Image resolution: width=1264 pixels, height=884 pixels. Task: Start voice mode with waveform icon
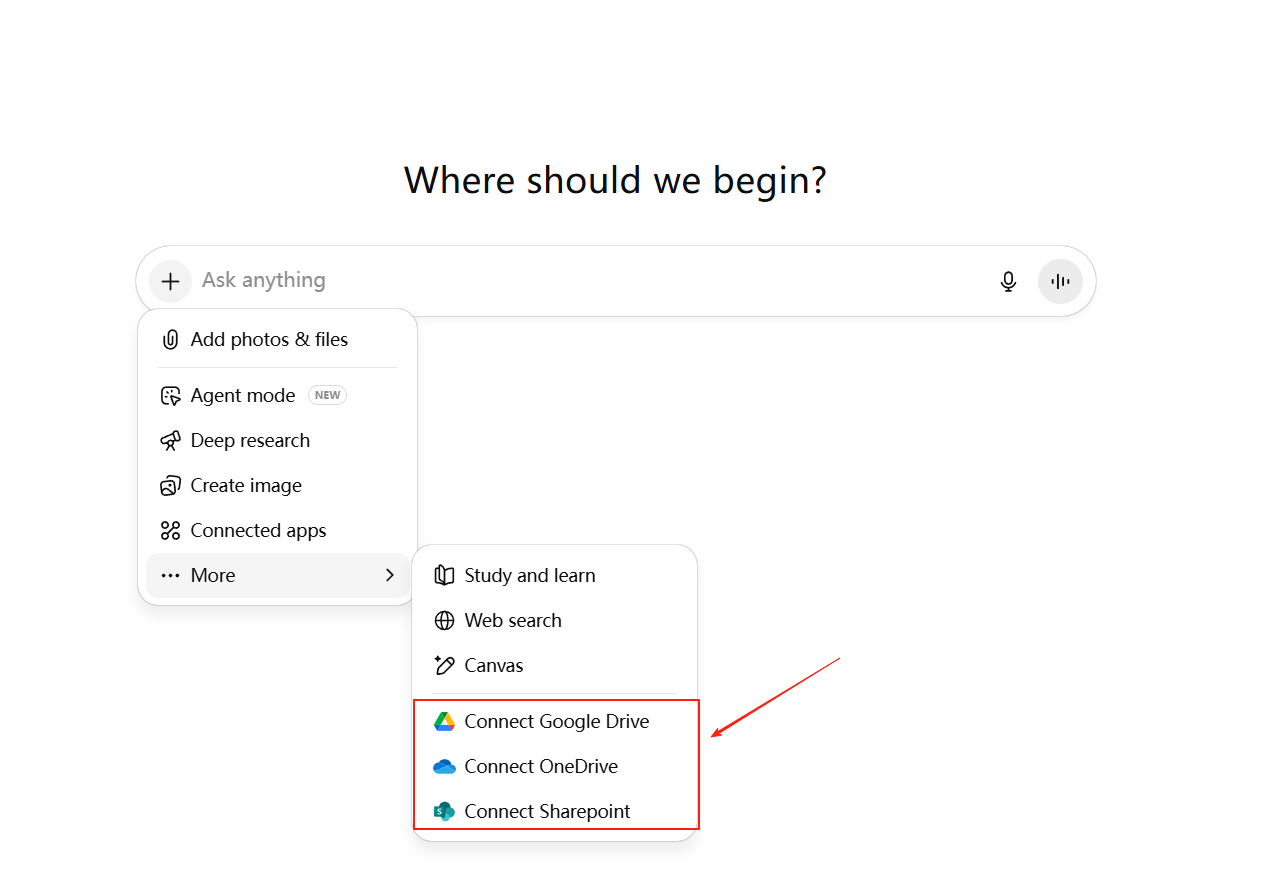point(1060,282)
